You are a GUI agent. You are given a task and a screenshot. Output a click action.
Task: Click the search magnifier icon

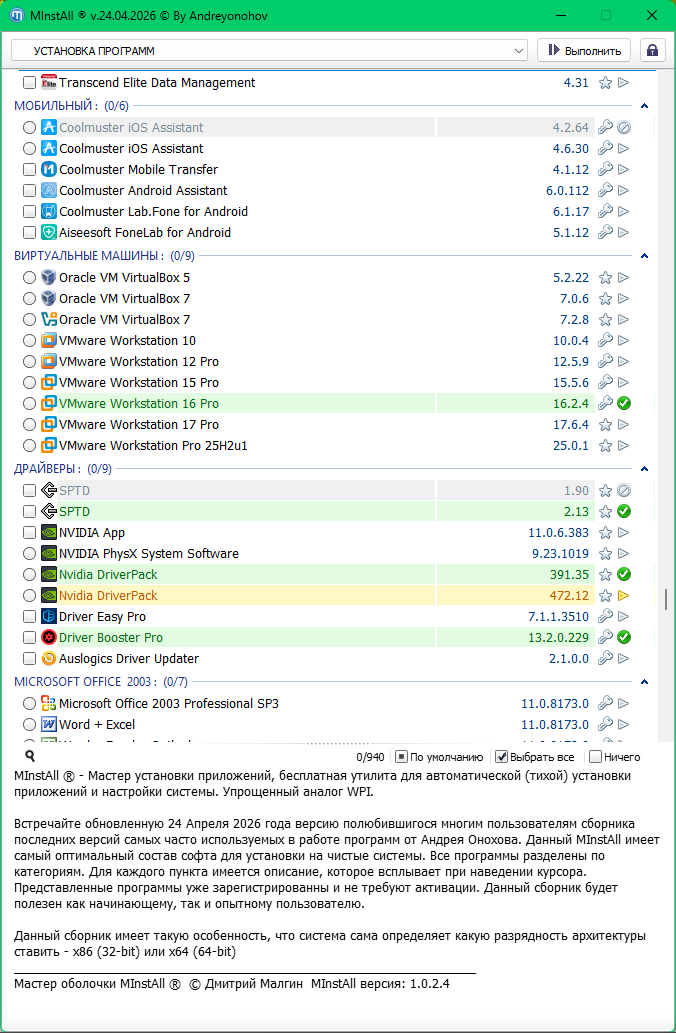(x=30, y=757)
